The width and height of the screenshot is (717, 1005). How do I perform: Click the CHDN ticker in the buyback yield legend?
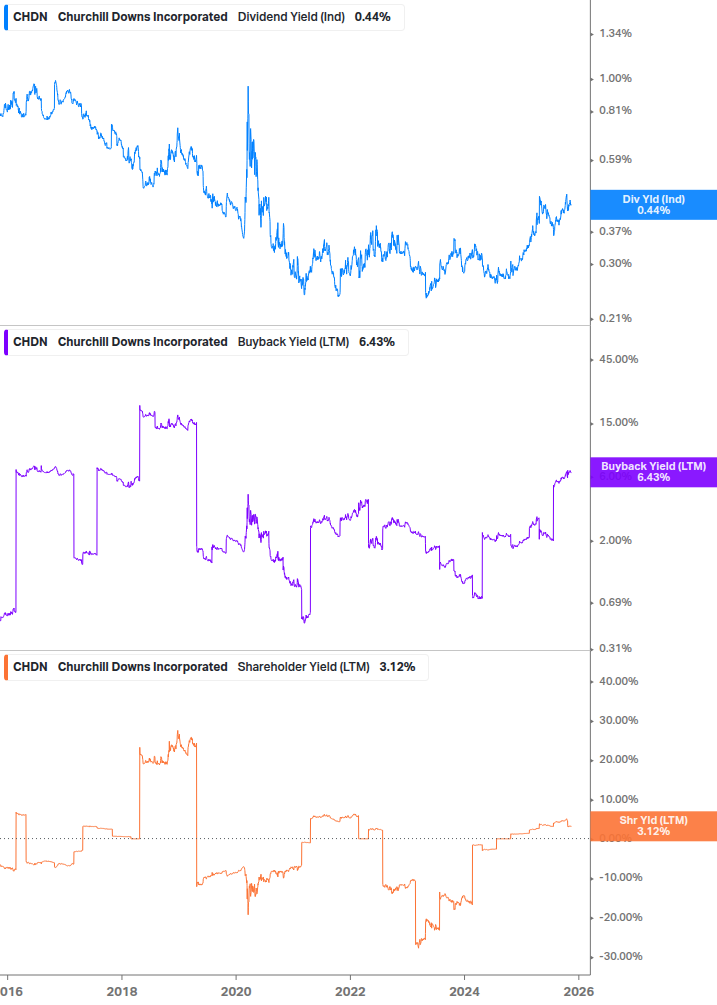(x=30, y=342)
